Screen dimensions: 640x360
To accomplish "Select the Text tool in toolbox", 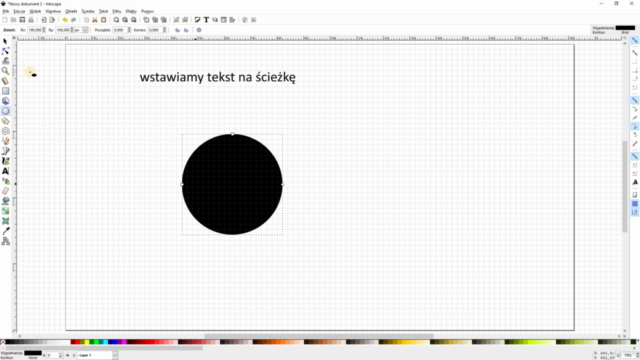I will tap(5, 171).
